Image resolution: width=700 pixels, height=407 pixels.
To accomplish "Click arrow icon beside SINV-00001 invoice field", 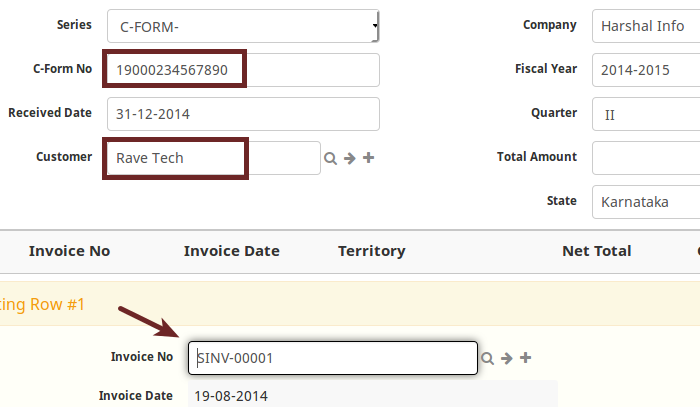I will coord(506,358).
